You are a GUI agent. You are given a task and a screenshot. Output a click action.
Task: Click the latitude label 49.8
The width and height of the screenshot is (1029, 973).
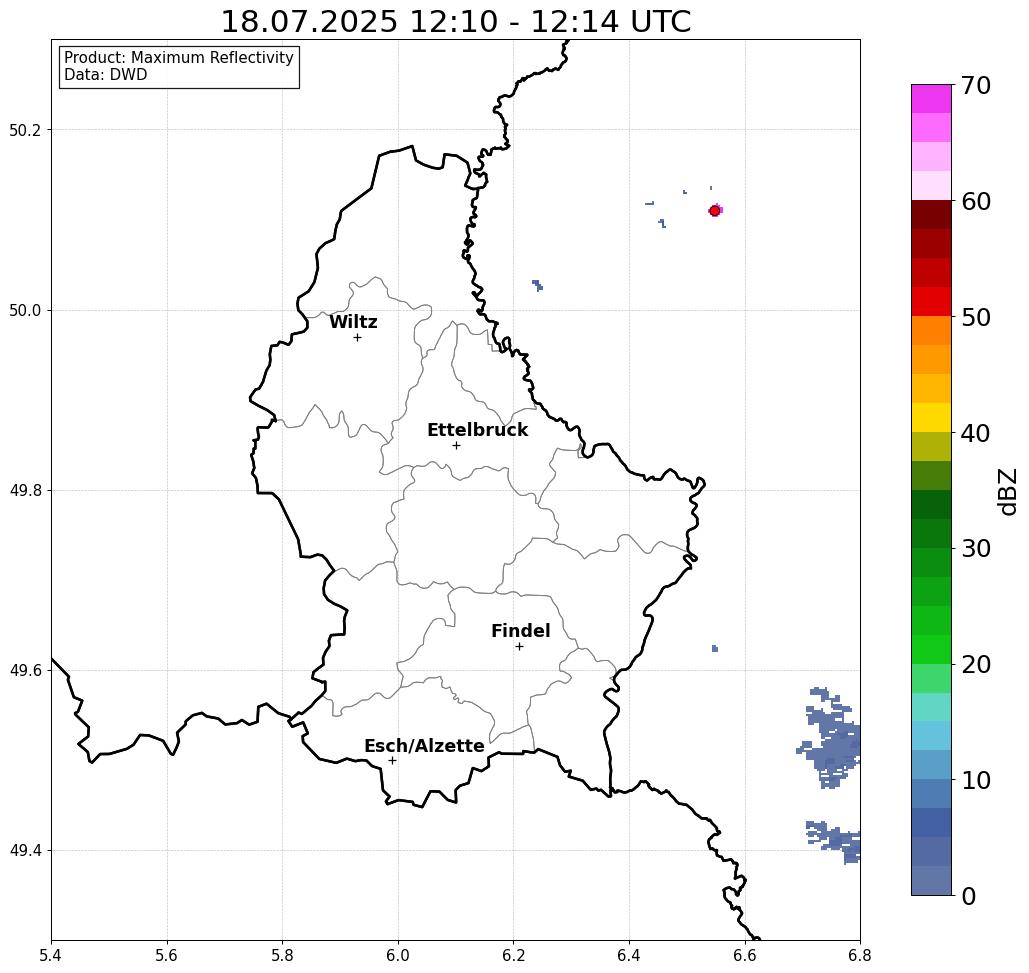pos(25,490)
